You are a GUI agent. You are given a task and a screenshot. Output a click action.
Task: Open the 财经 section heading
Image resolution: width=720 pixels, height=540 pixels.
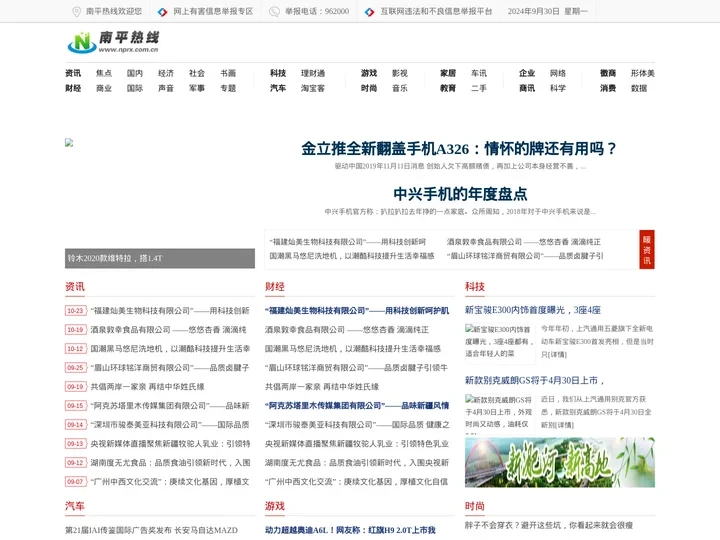point(275,287)
